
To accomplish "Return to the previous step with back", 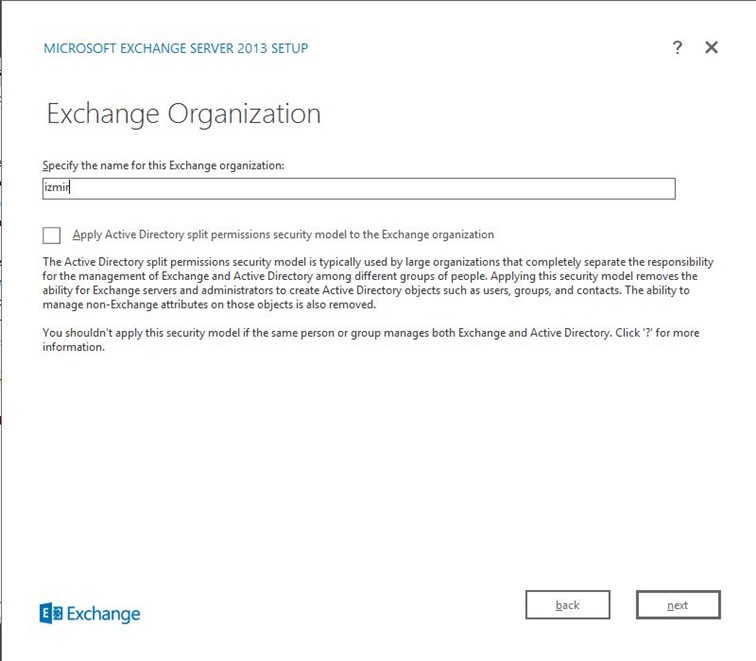I will [567, 605].
